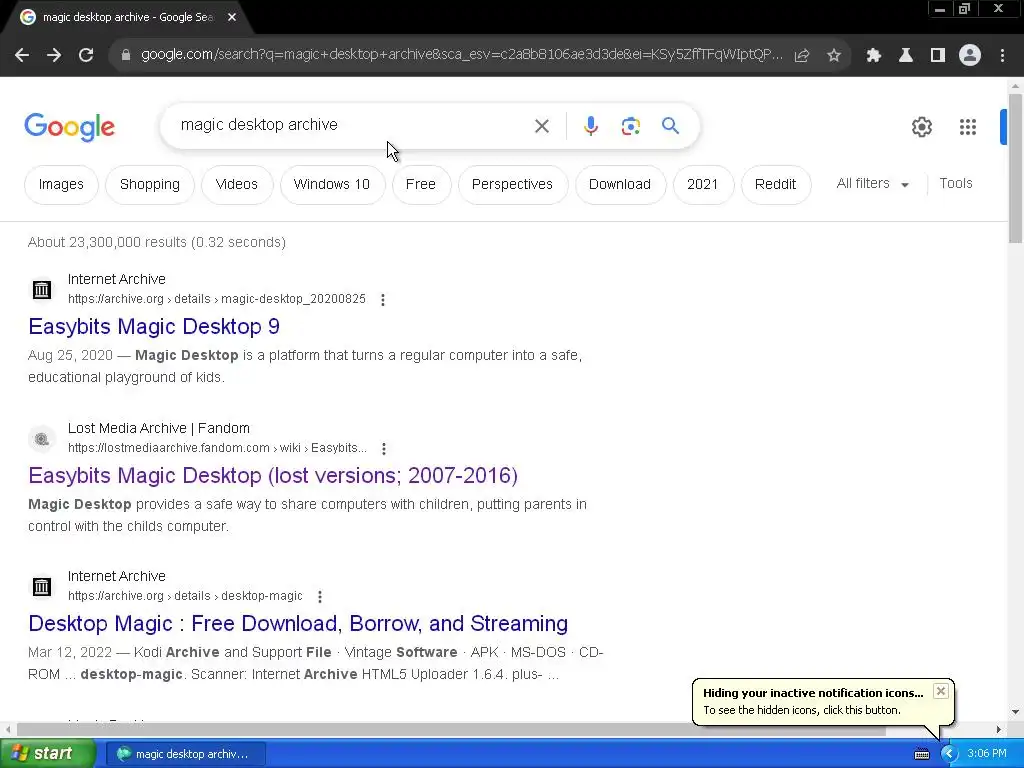
Task: Click Internet Archive favicon of magic-desktop_20200825 result
Action: pos(42,289)
